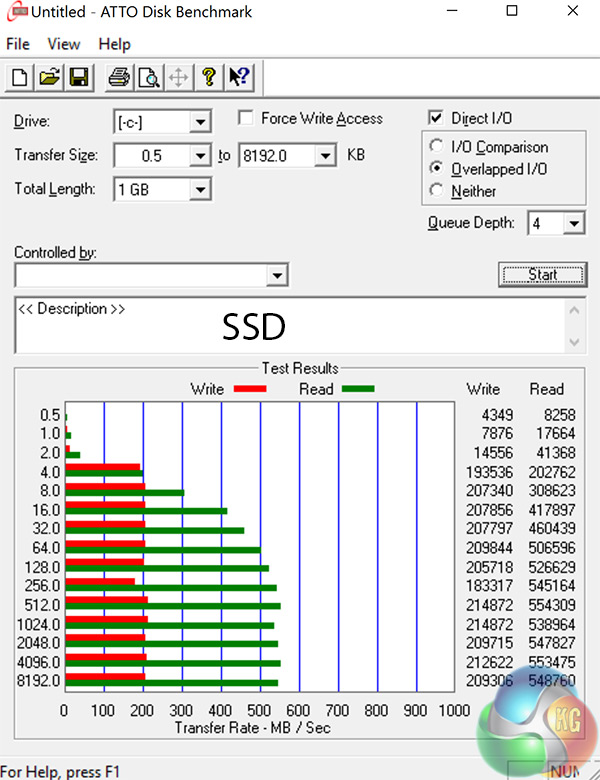Click the green Read legend swatch

click(358, 389)
